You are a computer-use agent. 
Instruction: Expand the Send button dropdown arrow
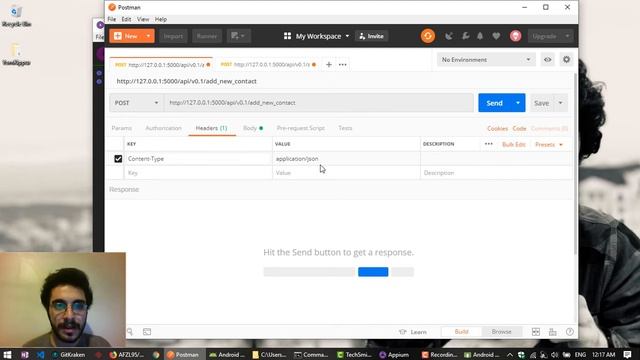pyautogui.click(x=518, y=103)
